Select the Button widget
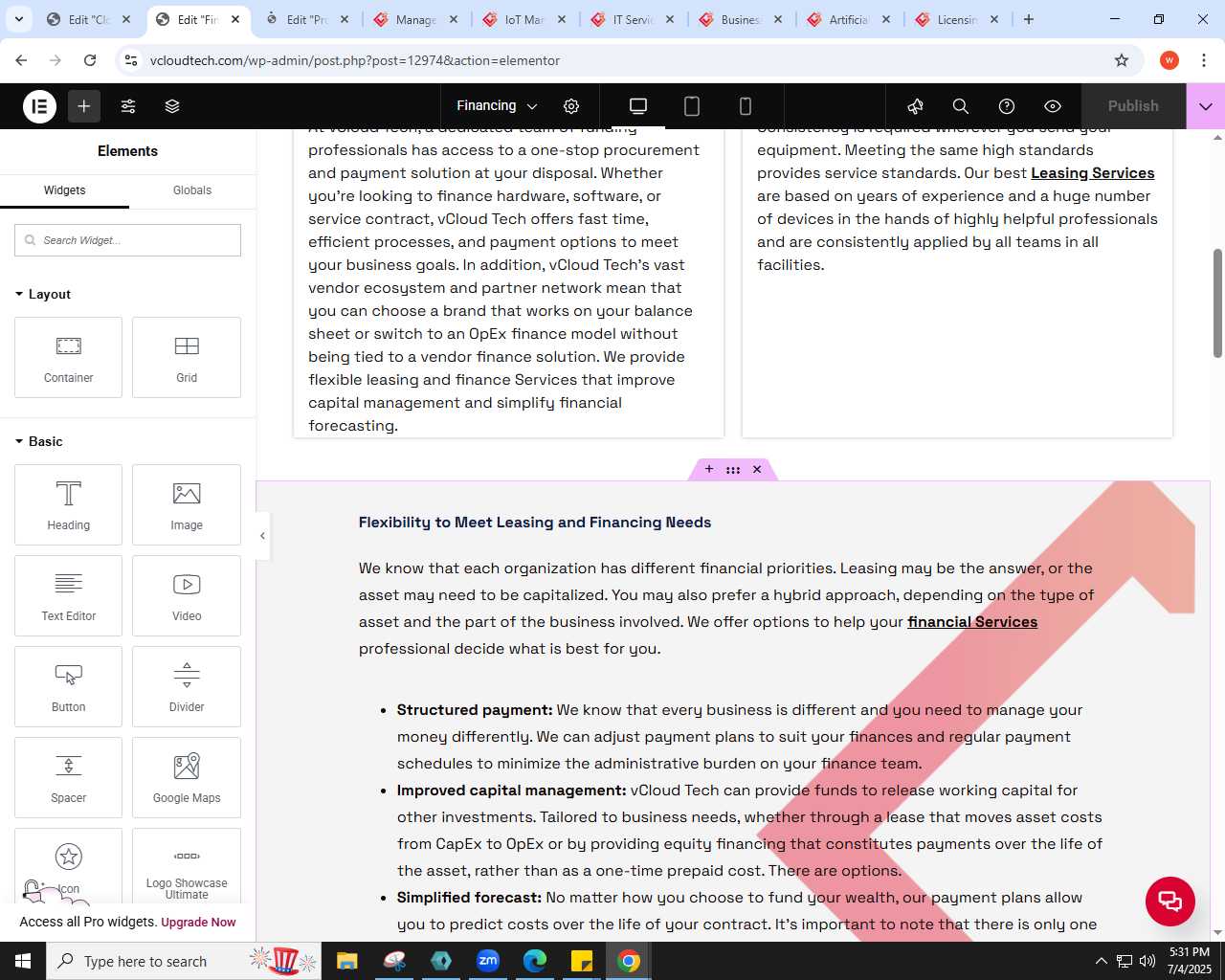The height and width of the screenshot is (980, 1225). 69,686
